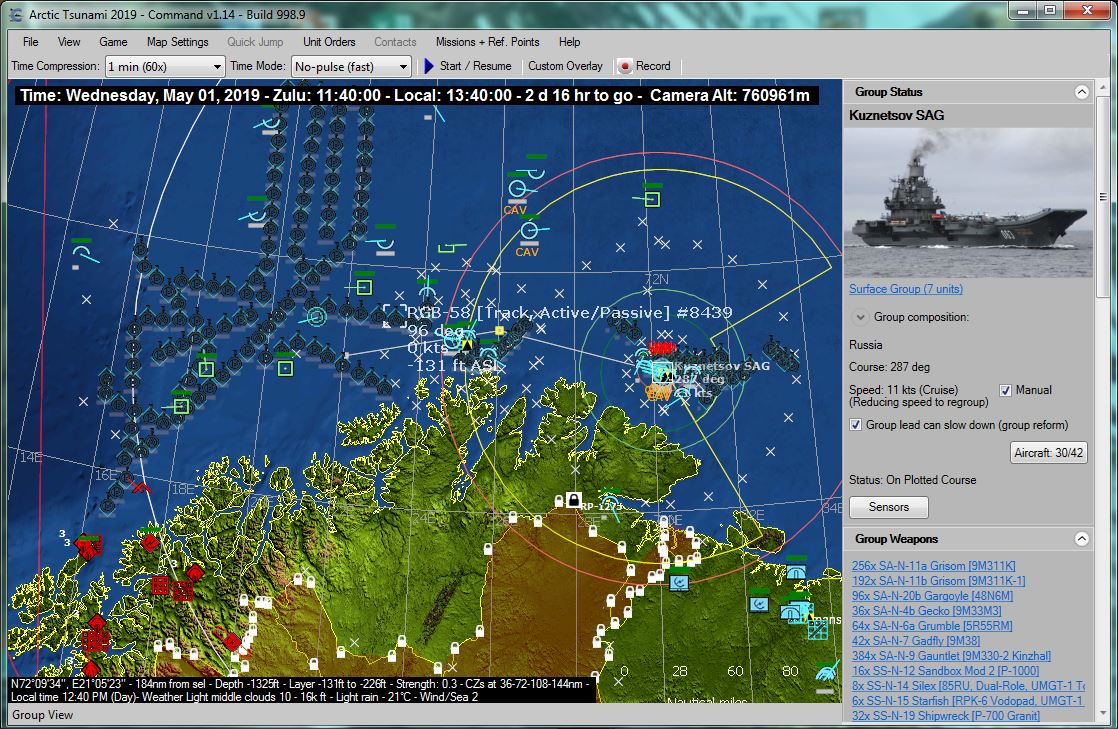The image size is (1118, 729).
Task: Select the upper CAV aircraft icon
Action: pyautogui.click(x=519, y=190)
